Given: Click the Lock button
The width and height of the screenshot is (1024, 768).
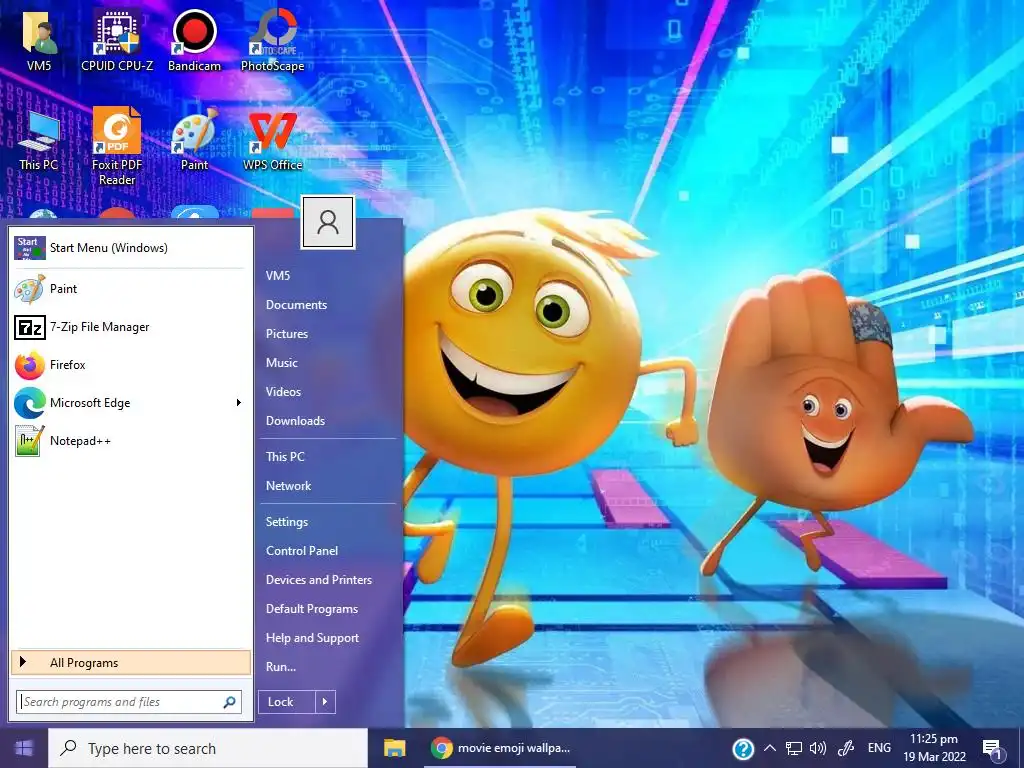Looking at the screenshot, I should click(x=287, y=702).
